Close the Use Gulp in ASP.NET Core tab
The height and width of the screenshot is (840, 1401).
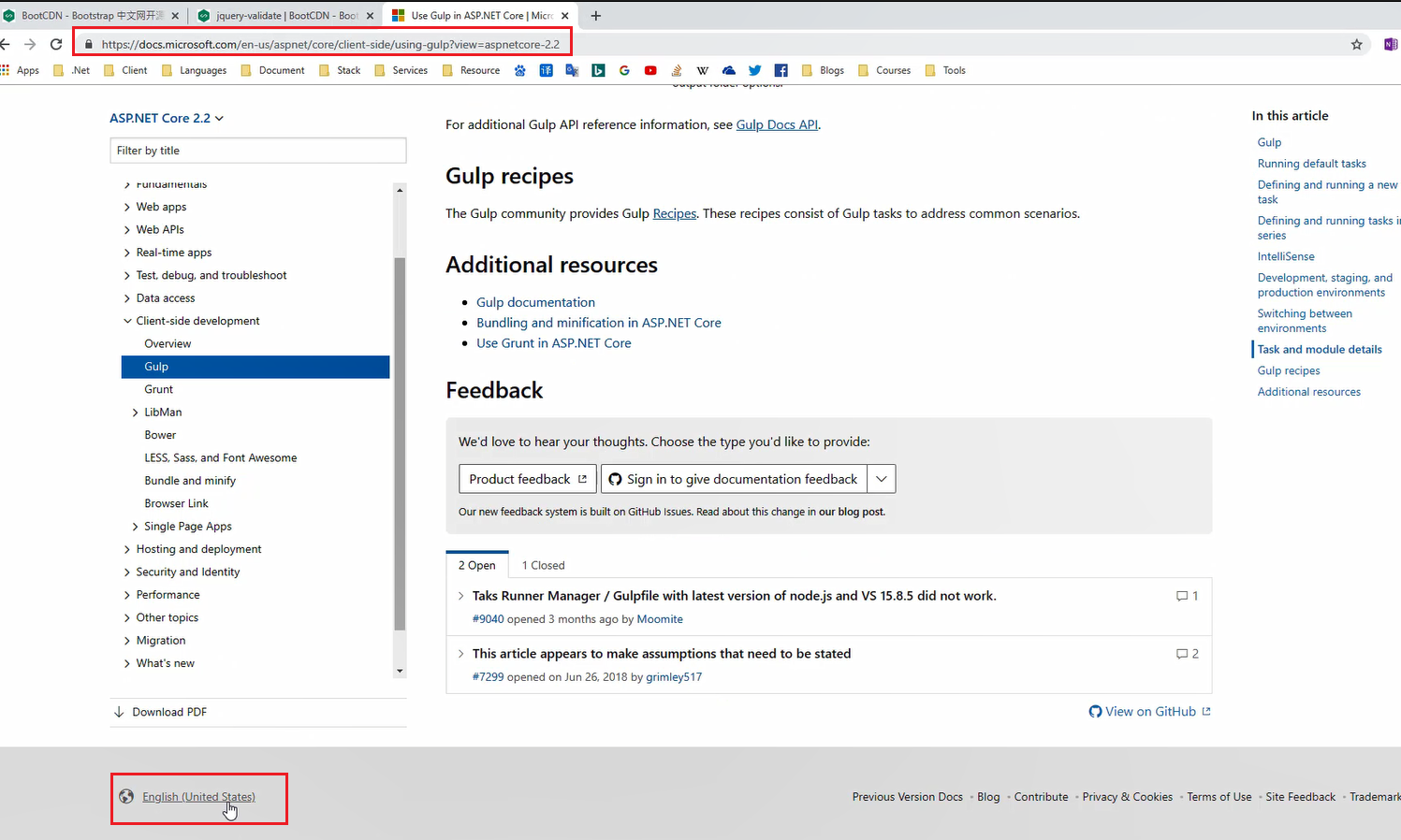point(564,16)
